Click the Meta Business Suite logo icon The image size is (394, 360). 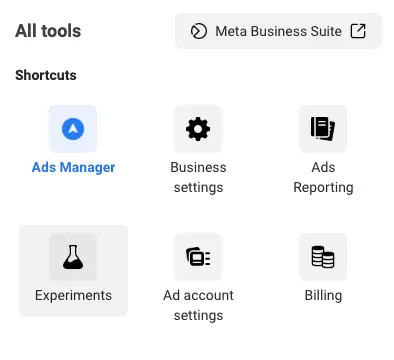199,31
